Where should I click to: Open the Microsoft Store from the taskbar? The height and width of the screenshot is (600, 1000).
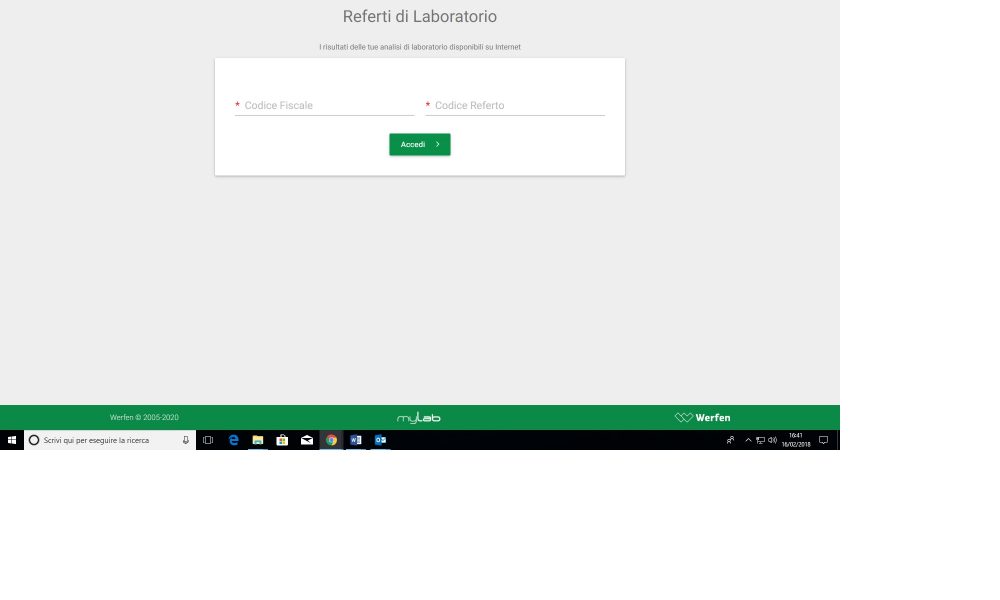(x=282, y=440)
